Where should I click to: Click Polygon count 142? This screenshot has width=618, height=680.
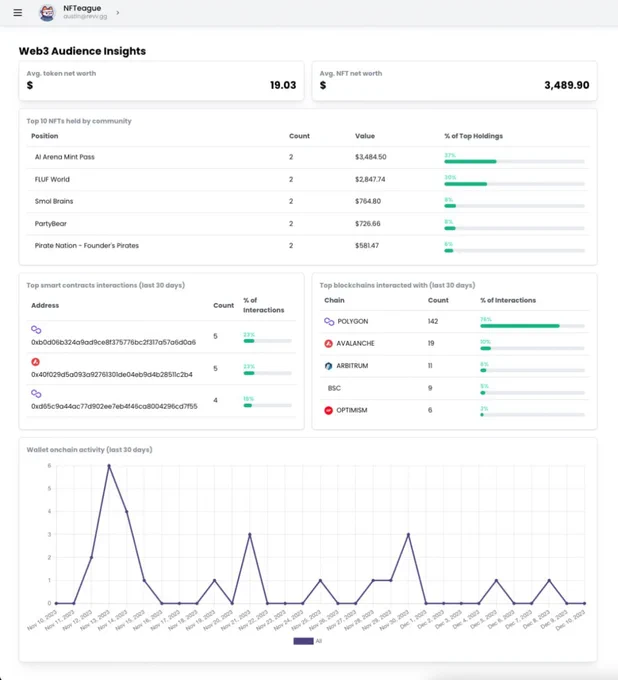tap(433, 321)
